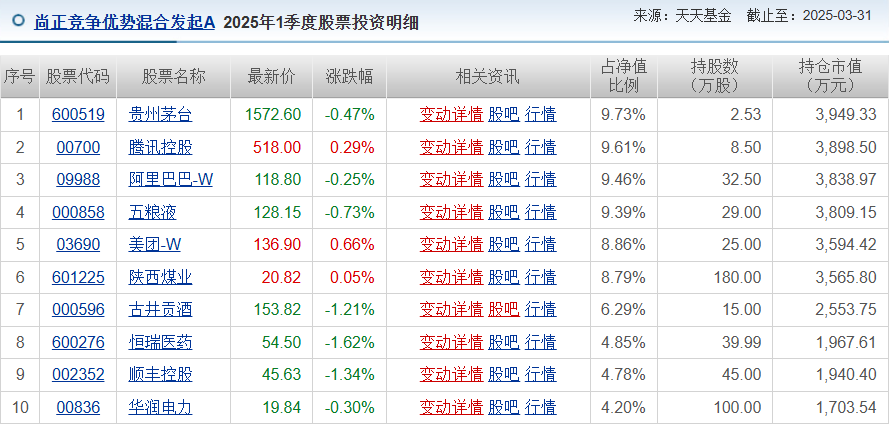Open 变动详情 for 五粮液 row
Viewport: 890px width, 425px height.
[451, 213]
